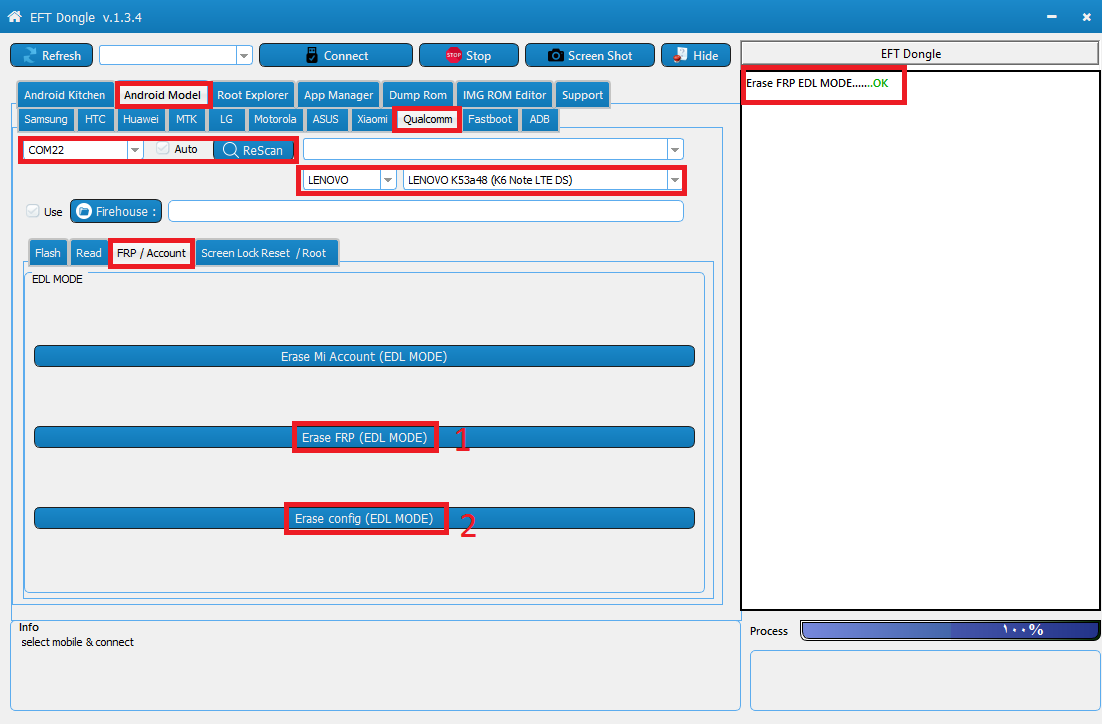Select the MTK tab
This screenshot has height=724, width=1102.
(x=186, y=119)
